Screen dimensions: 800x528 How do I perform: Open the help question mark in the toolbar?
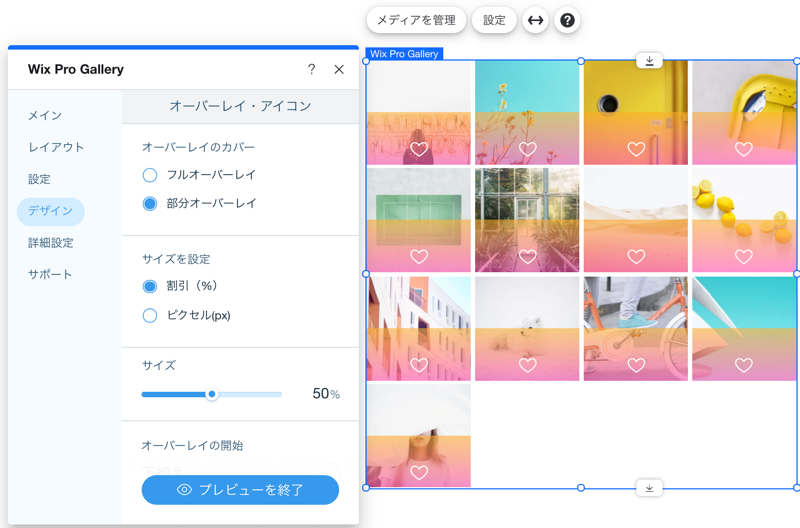tap(567, 20)
